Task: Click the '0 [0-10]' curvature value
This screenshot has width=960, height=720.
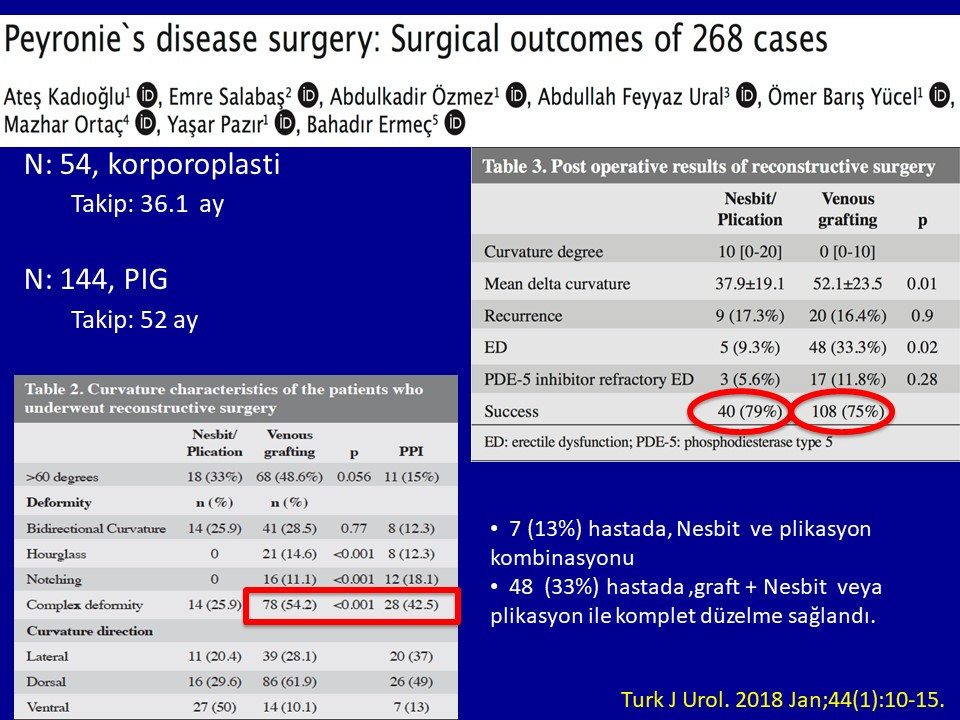Action: 847,252
